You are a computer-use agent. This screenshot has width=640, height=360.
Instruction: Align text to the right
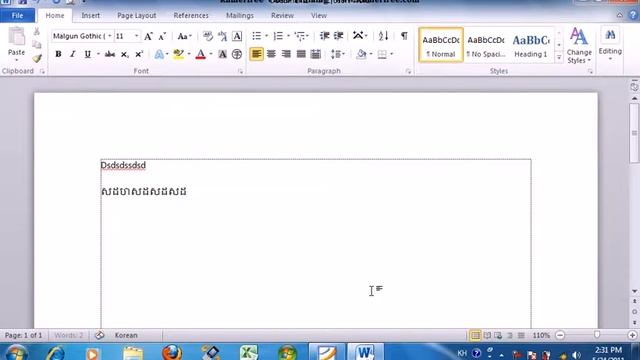[x=286, y=54]
